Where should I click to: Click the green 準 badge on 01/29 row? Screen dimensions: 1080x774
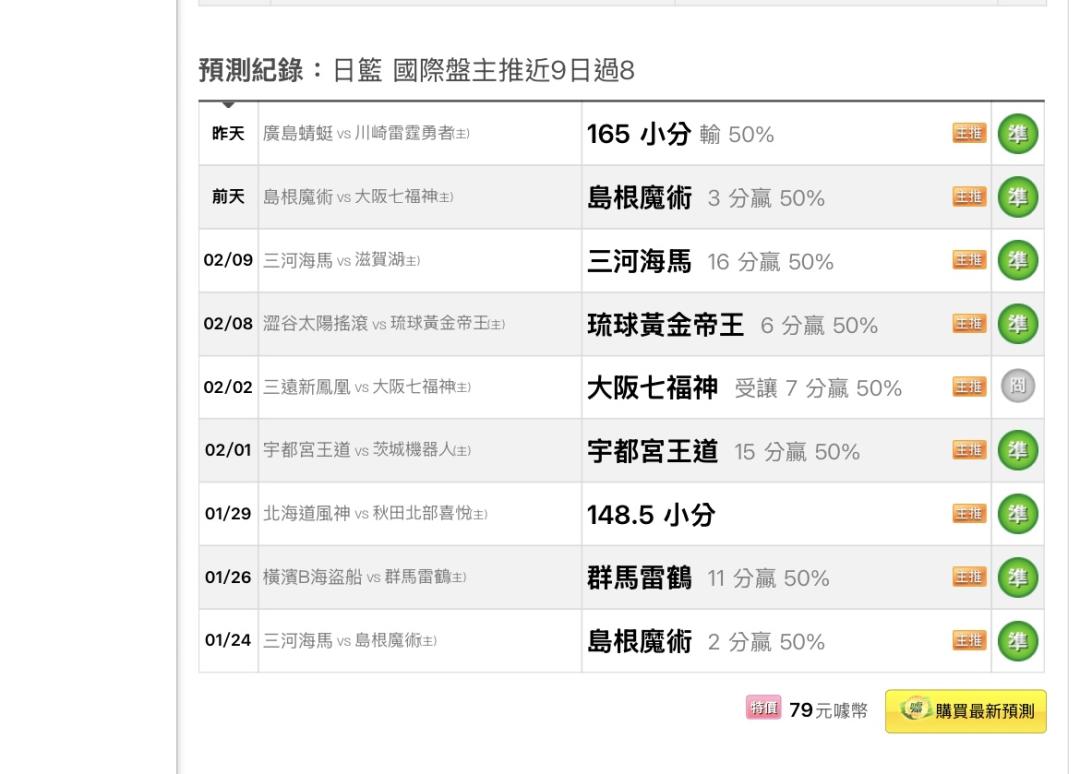tap(1017, 514)
